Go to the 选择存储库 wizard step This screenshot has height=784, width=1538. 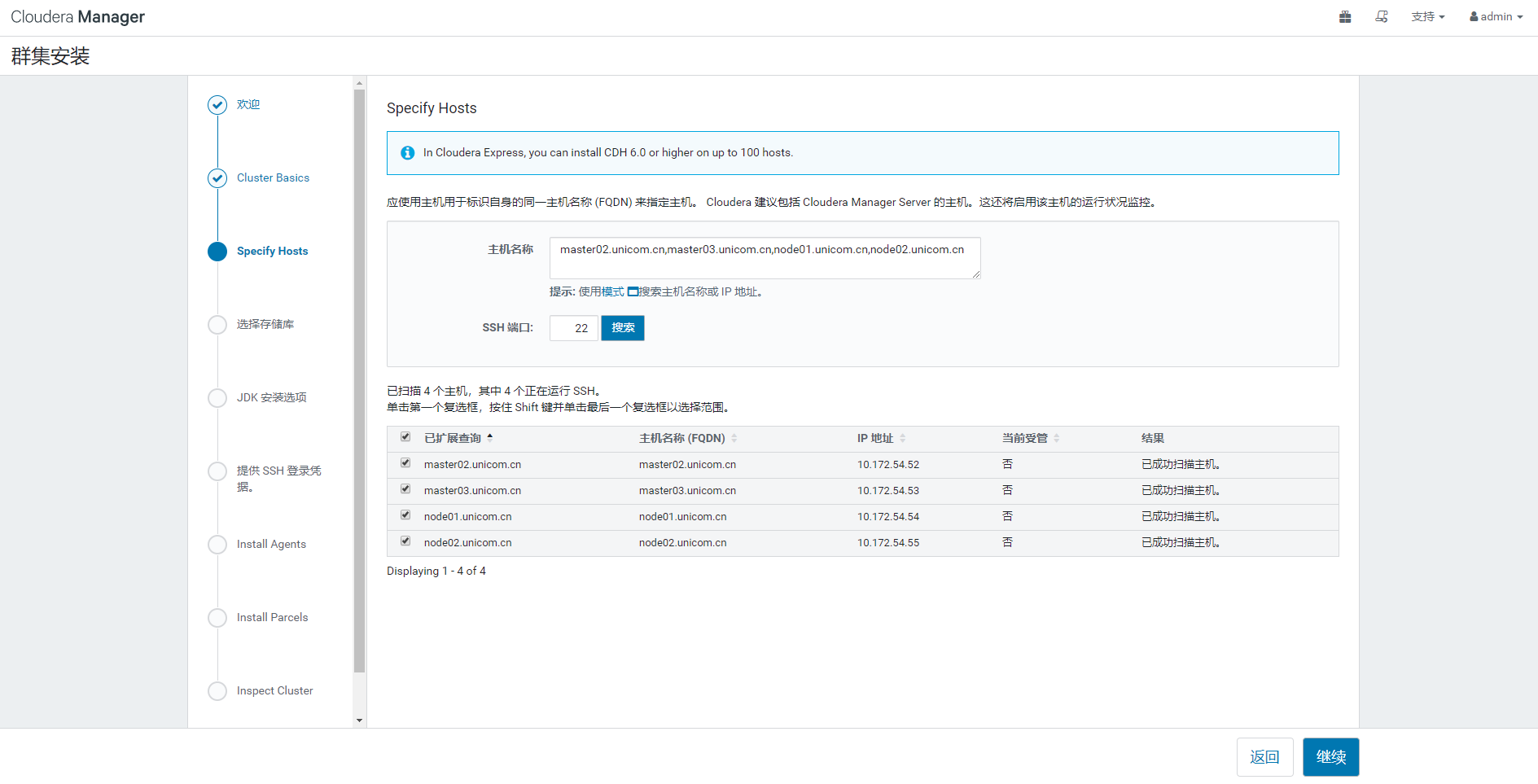pyautogui.click(x=265, y=324)
